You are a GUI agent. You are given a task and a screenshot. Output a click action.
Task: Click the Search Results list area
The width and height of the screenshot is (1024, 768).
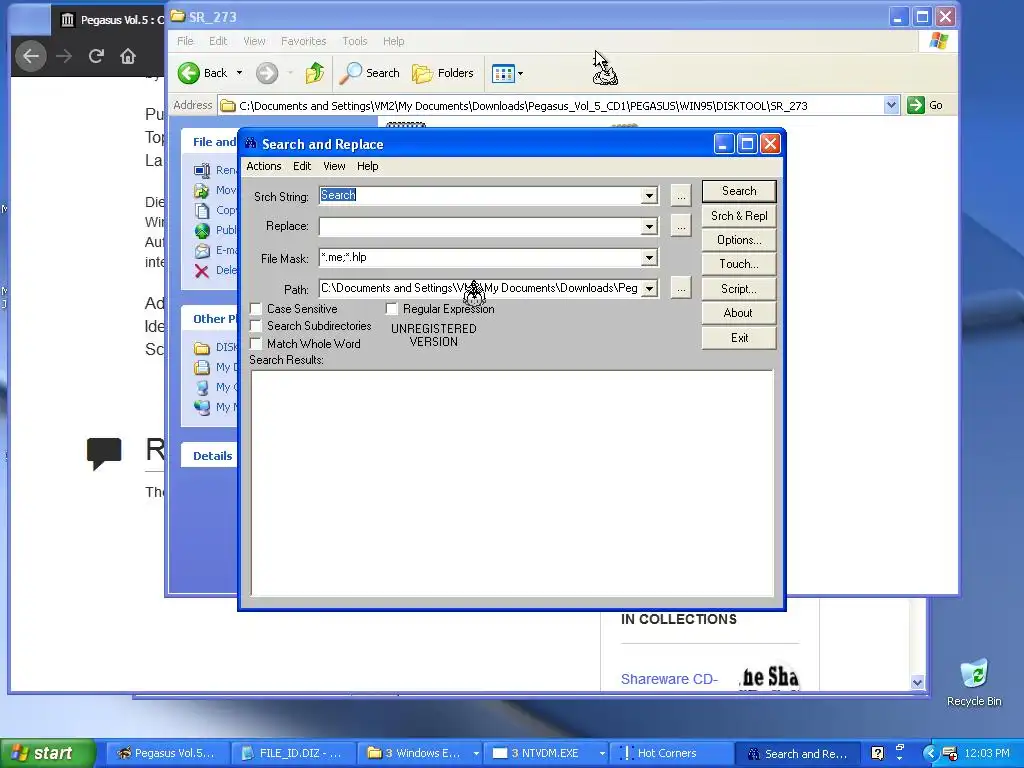512,483
